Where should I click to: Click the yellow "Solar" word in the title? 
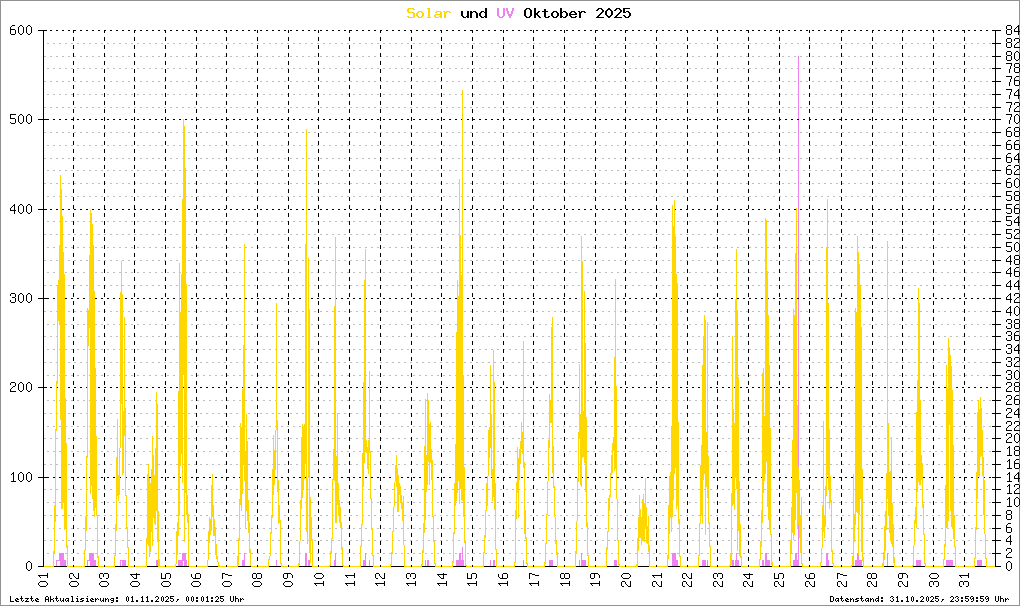[428, 13]
